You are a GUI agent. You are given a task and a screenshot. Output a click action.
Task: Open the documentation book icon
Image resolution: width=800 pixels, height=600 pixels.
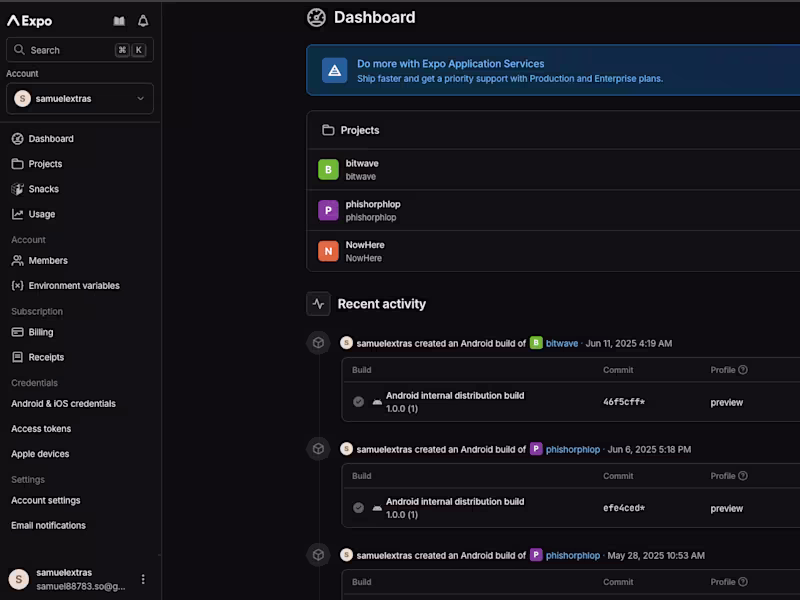[x=119, y=21]
